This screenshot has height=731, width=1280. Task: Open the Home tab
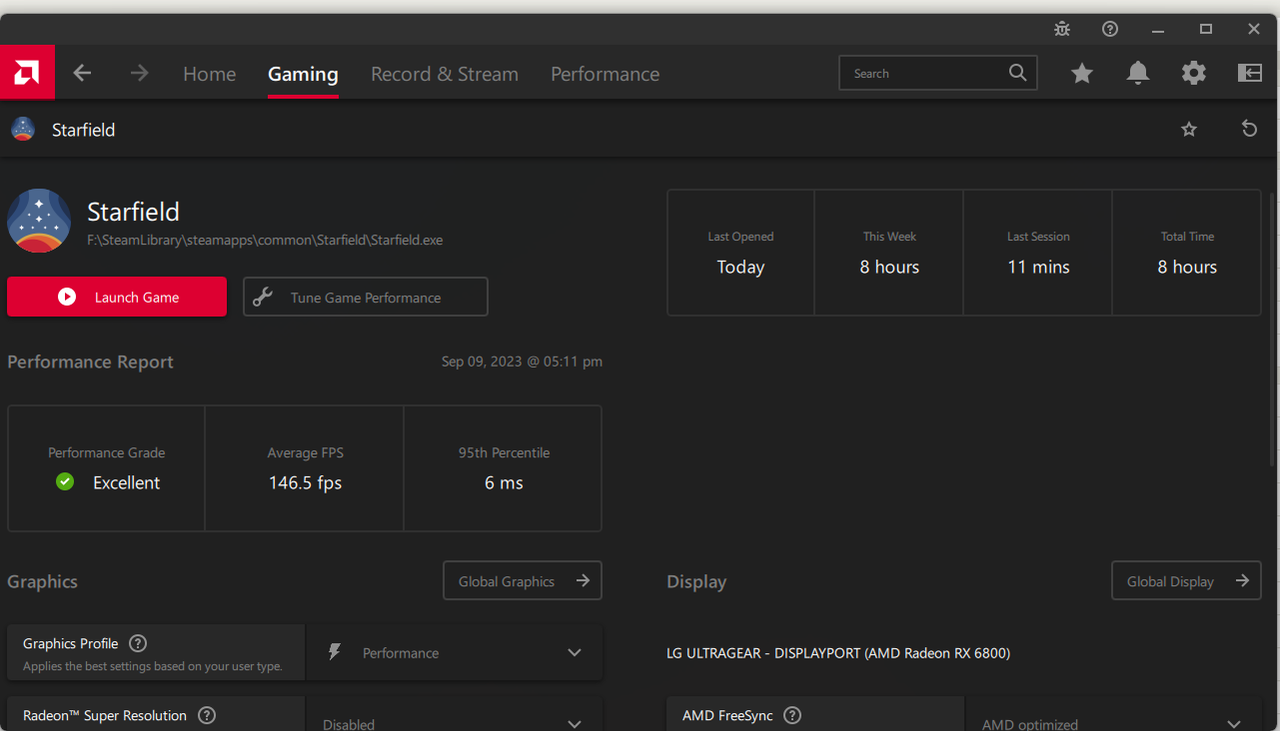(209, 74)
